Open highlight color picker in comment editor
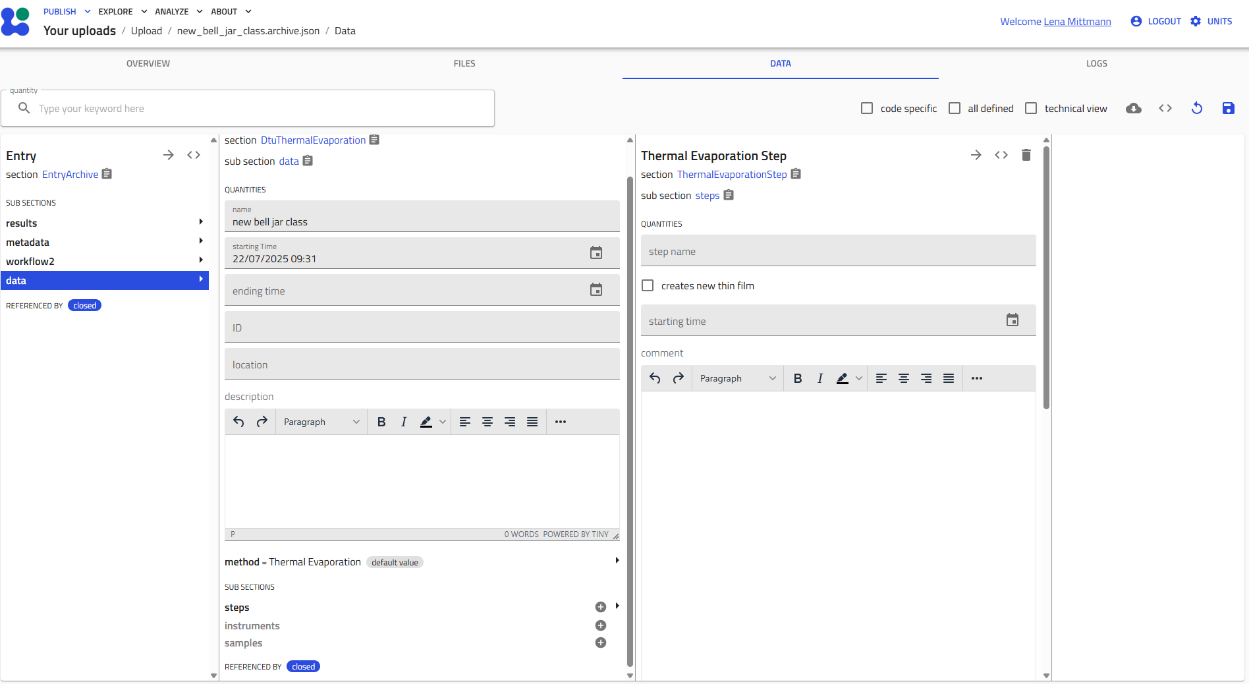The image size is (1249, 684). tap(859, 378)
